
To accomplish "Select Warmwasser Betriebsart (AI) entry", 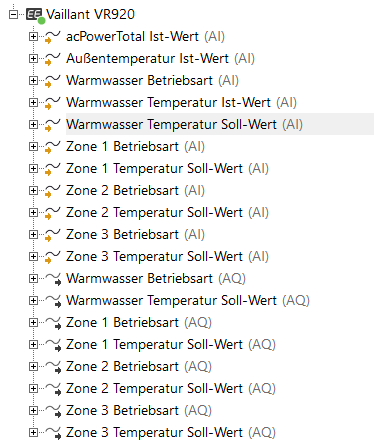I will [152, 80].
